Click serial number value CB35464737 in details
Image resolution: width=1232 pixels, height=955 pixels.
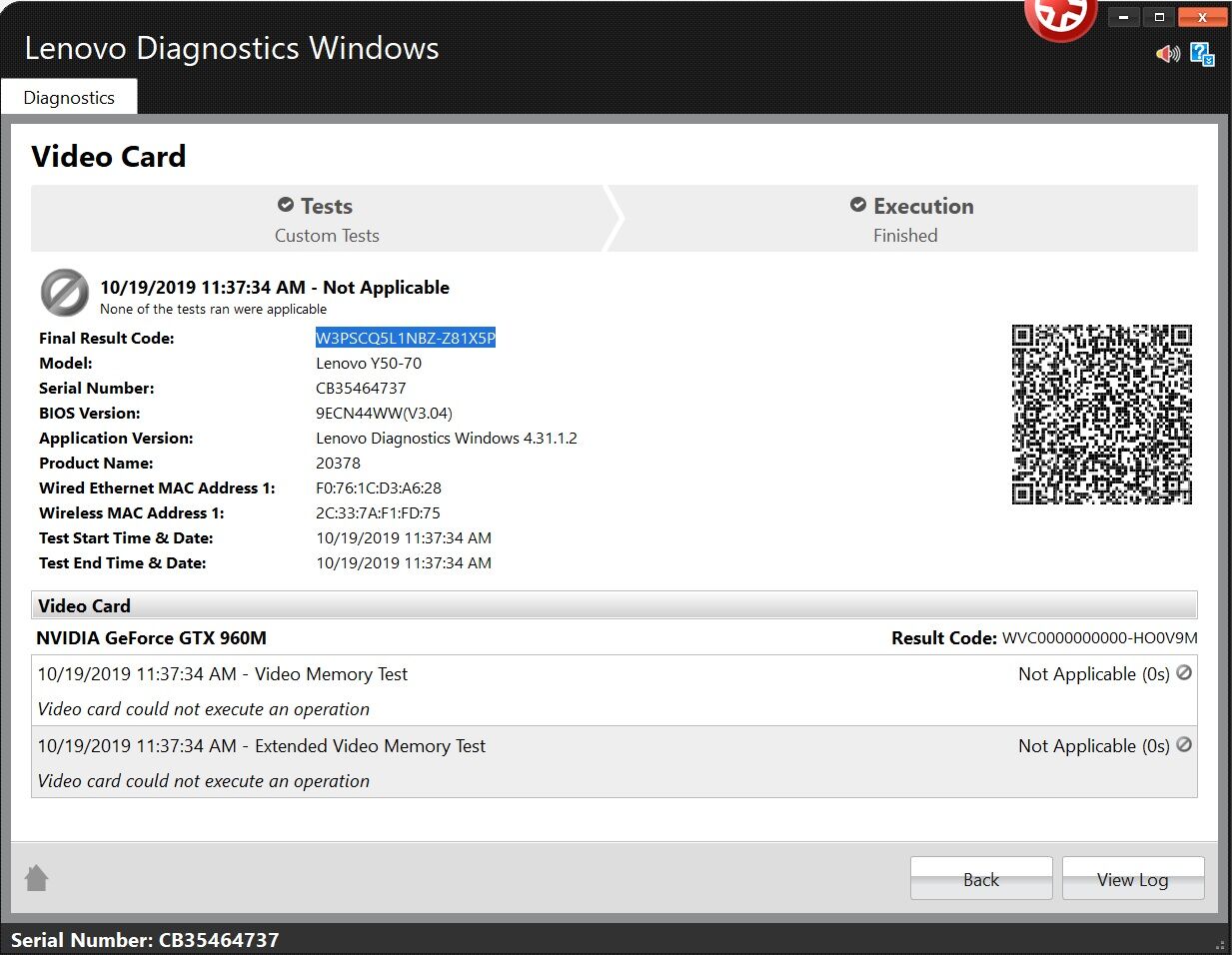pos(361,388)
